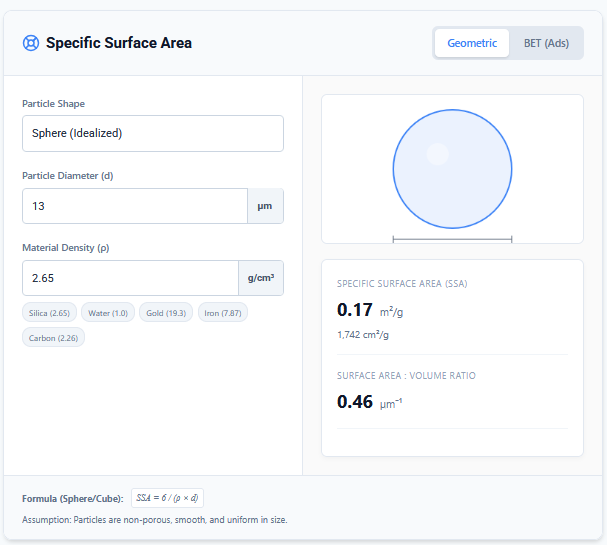The height and width of the screenshot is (545, 607).
Task: Click the 0.17 m²/g SSA result value
Action: pos(370,310)
